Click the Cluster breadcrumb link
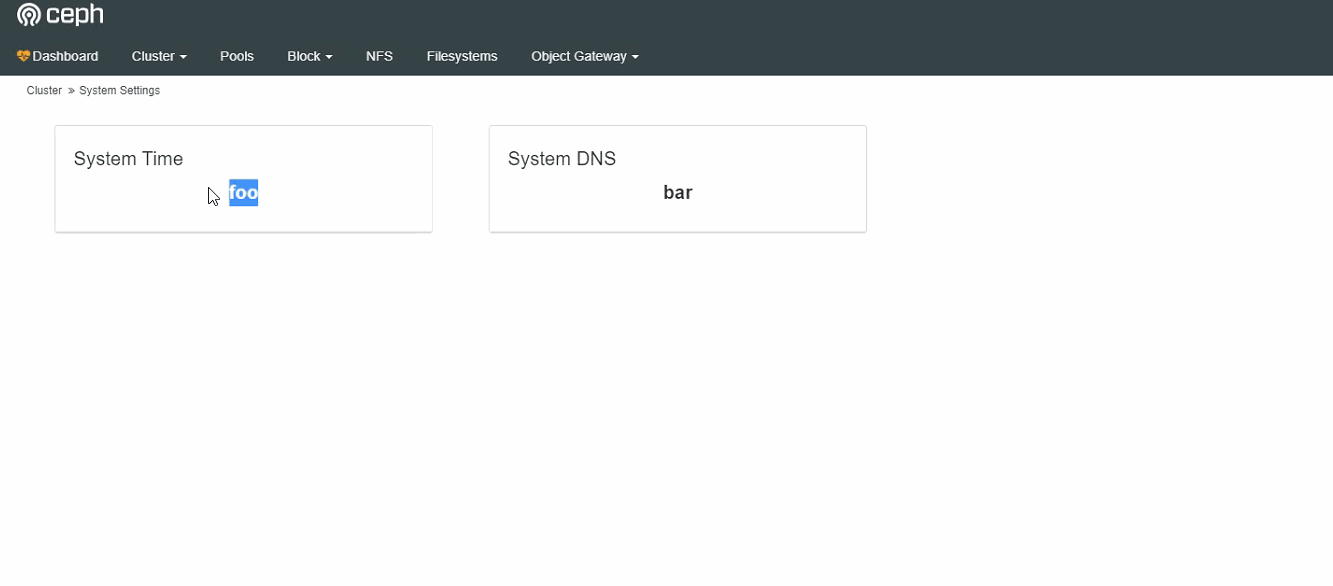The height and width of the screenshot is (586, 1333). (x=43, y=90)
